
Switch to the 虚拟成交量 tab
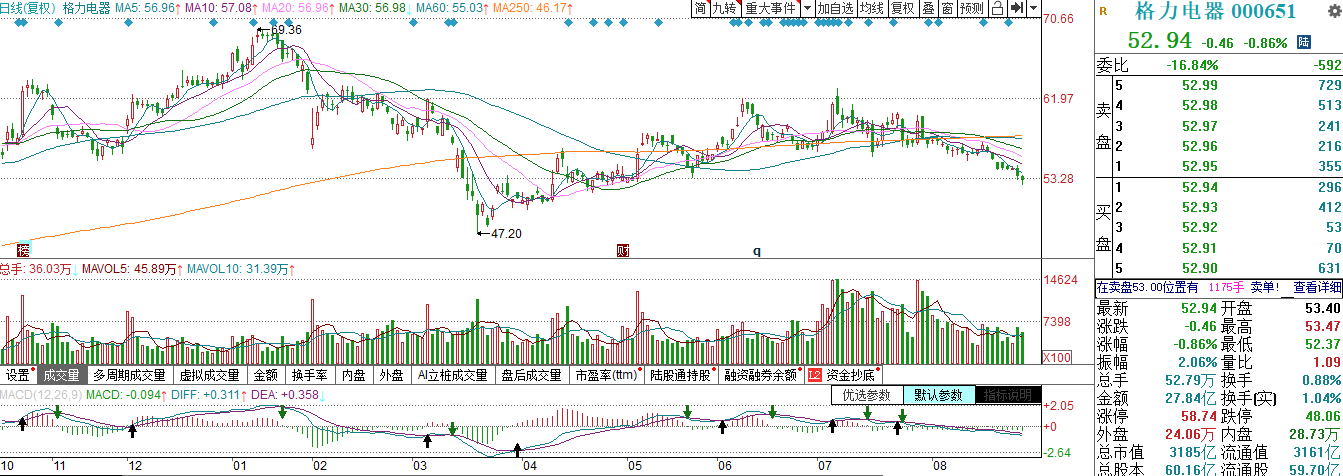coord(210,376)
